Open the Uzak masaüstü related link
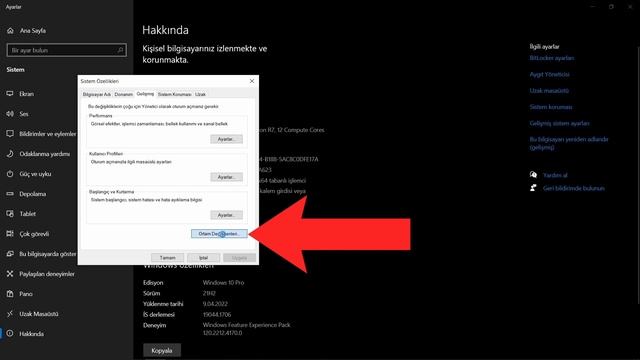 (549, 91)
